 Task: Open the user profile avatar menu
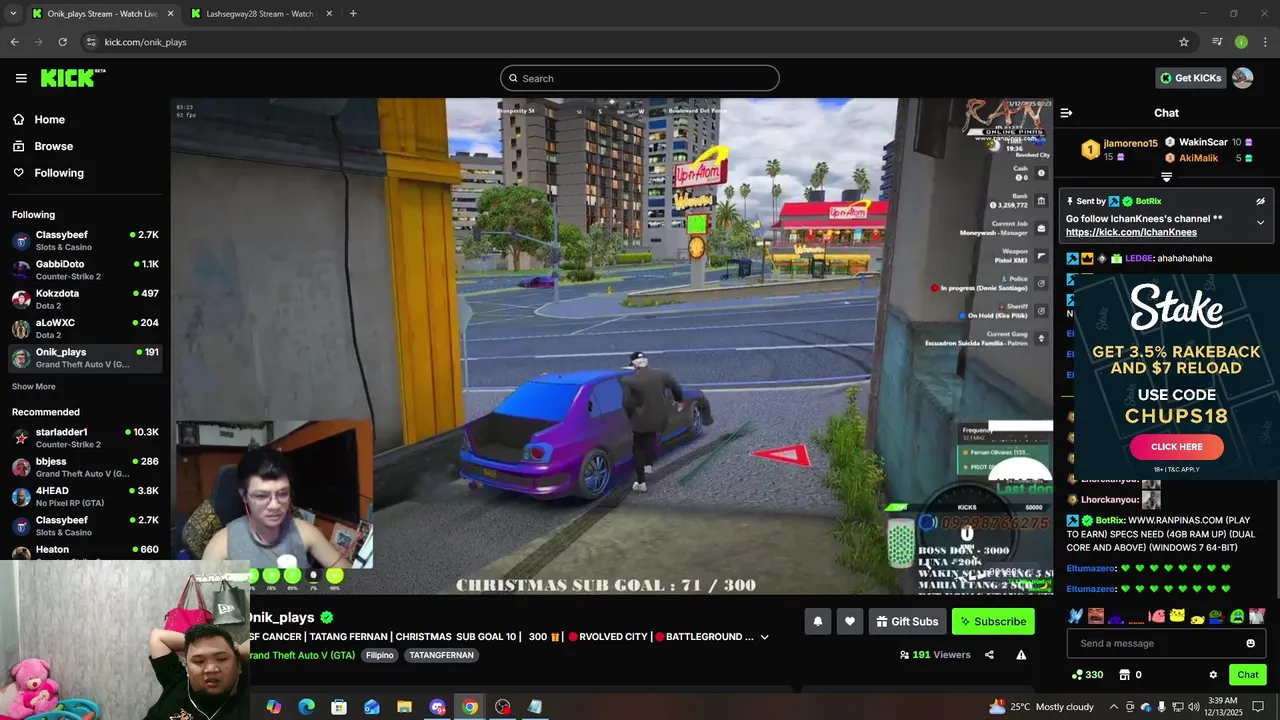pos(1243,78)
